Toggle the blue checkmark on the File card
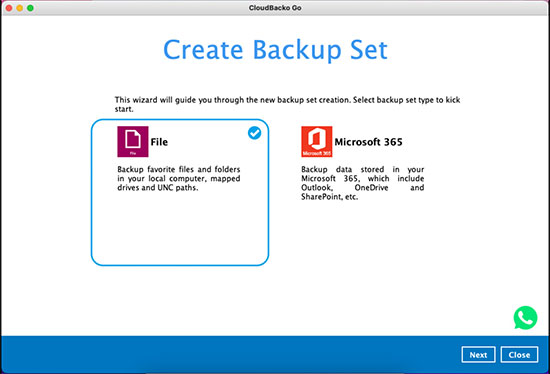 [x=254, y=133]
